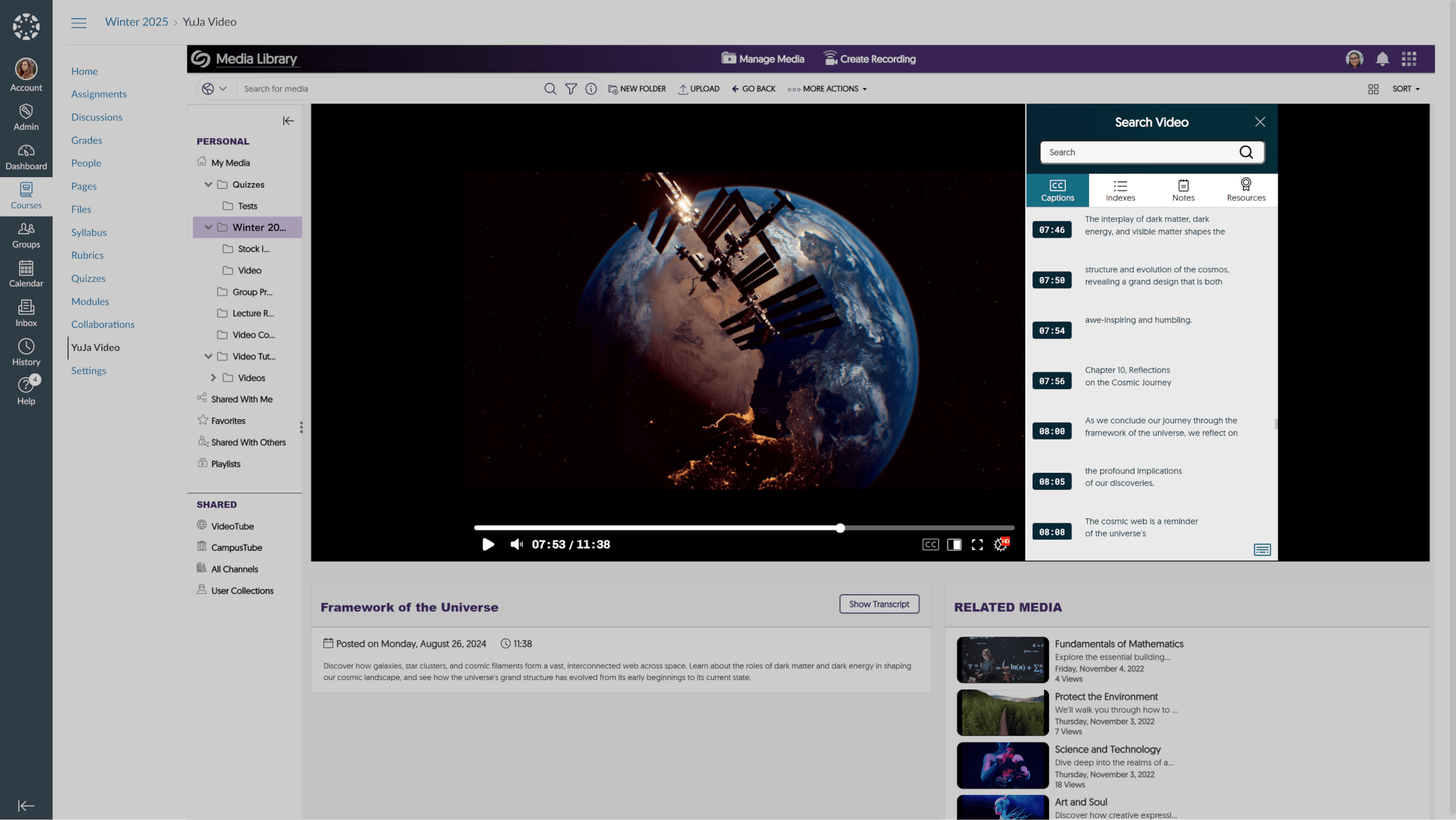Play the video
This screenshot has height=820, width=1456.
[488, 544]
